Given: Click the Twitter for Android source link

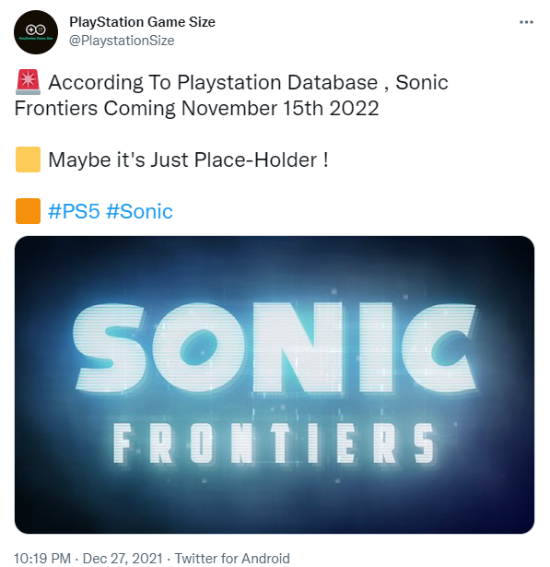Looking at the screenshot, I should pyautogui.click(x=232, y=558).
